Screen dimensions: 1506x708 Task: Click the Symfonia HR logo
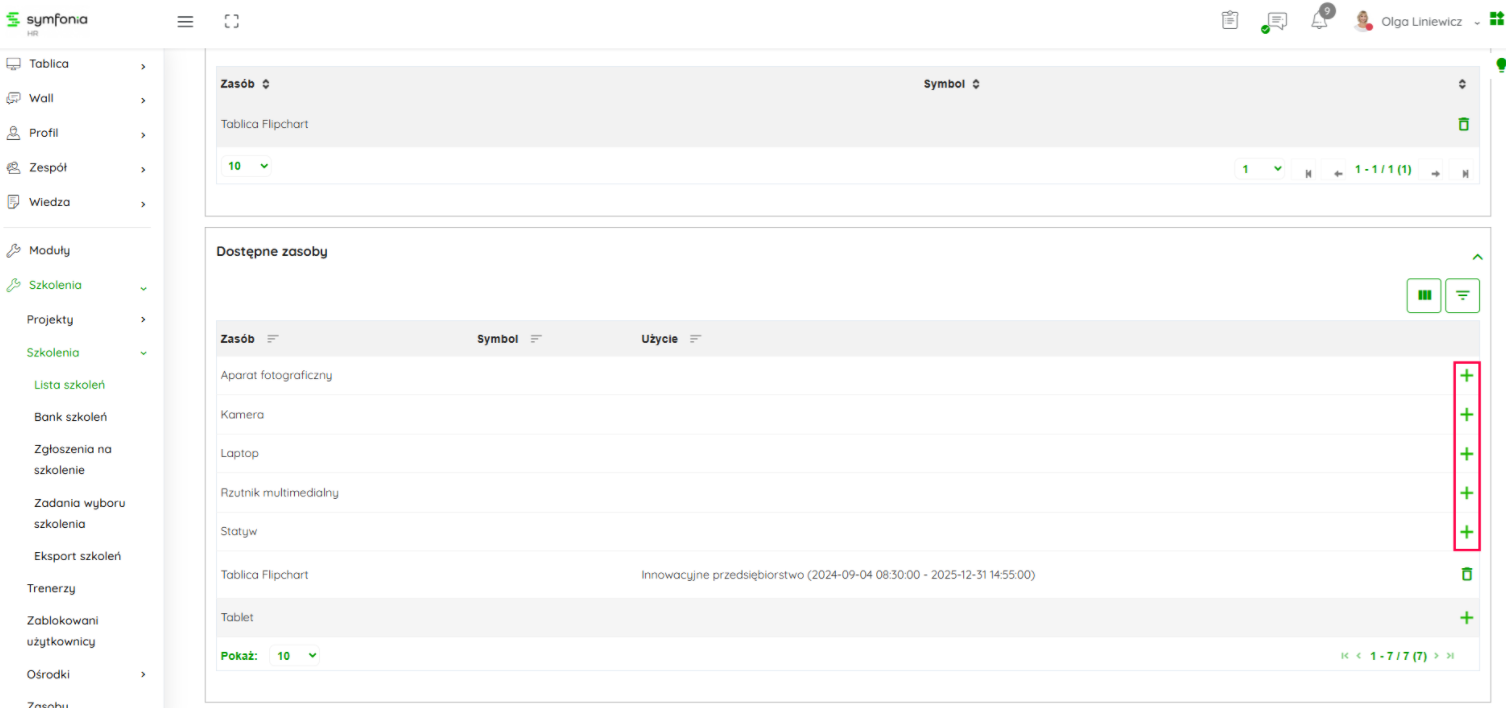point(47,21)
